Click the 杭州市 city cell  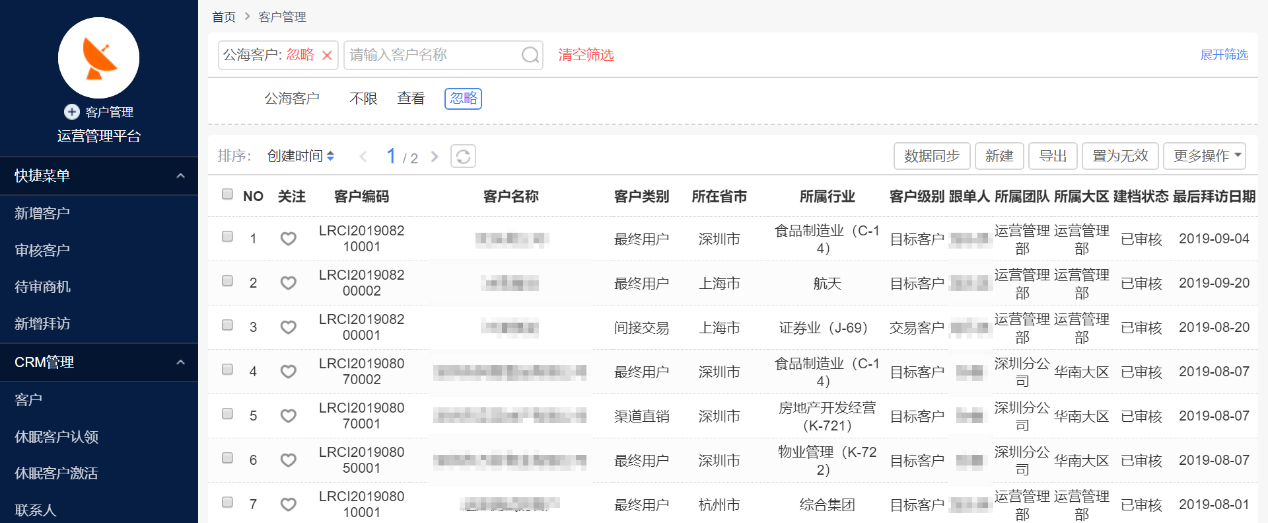[719, 504]
